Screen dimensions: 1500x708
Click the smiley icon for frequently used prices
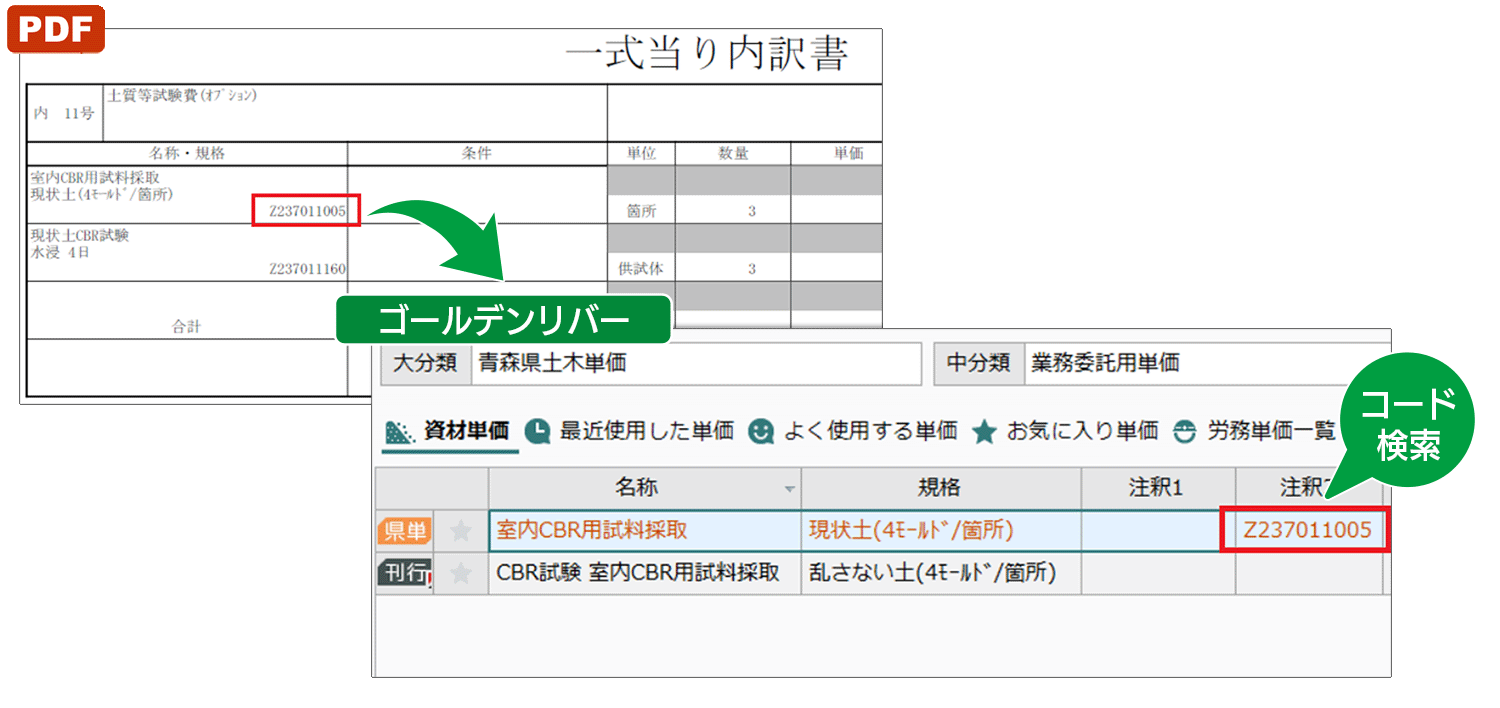tap(762, 431)
